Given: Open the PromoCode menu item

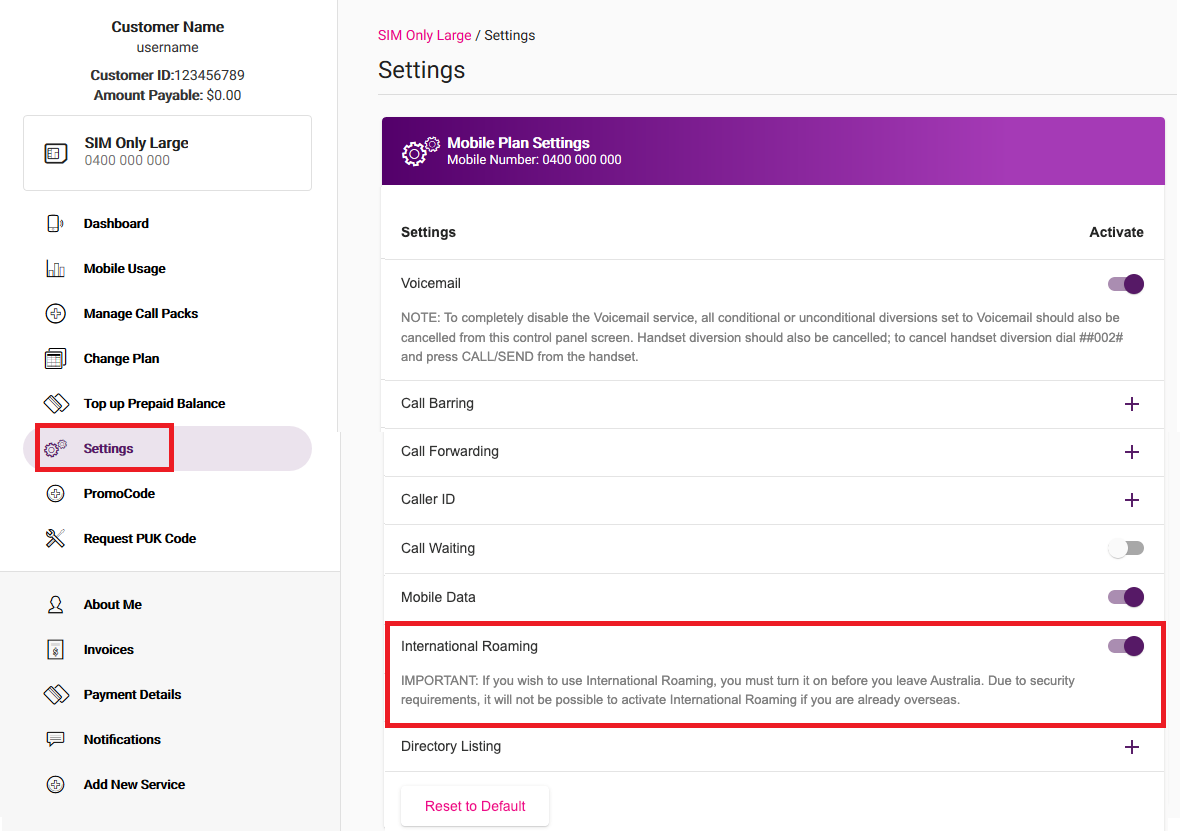Looking at the screenshot, I should pos(119,494).
